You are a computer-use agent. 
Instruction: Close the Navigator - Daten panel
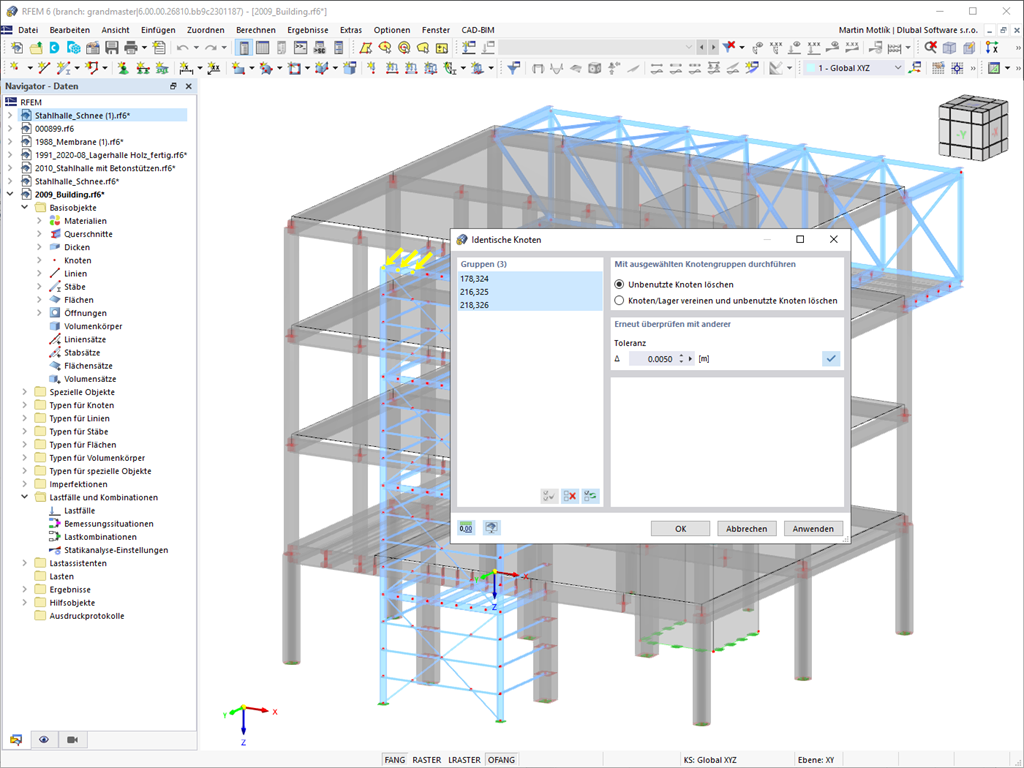189,86
